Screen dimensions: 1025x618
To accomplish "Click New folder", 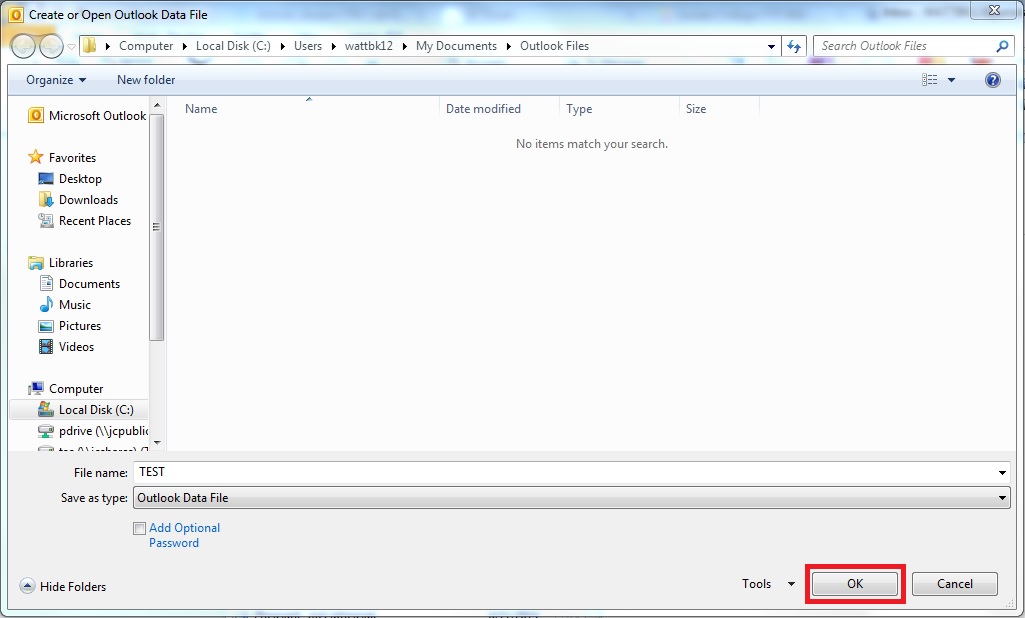I will (x=146, y=80).
